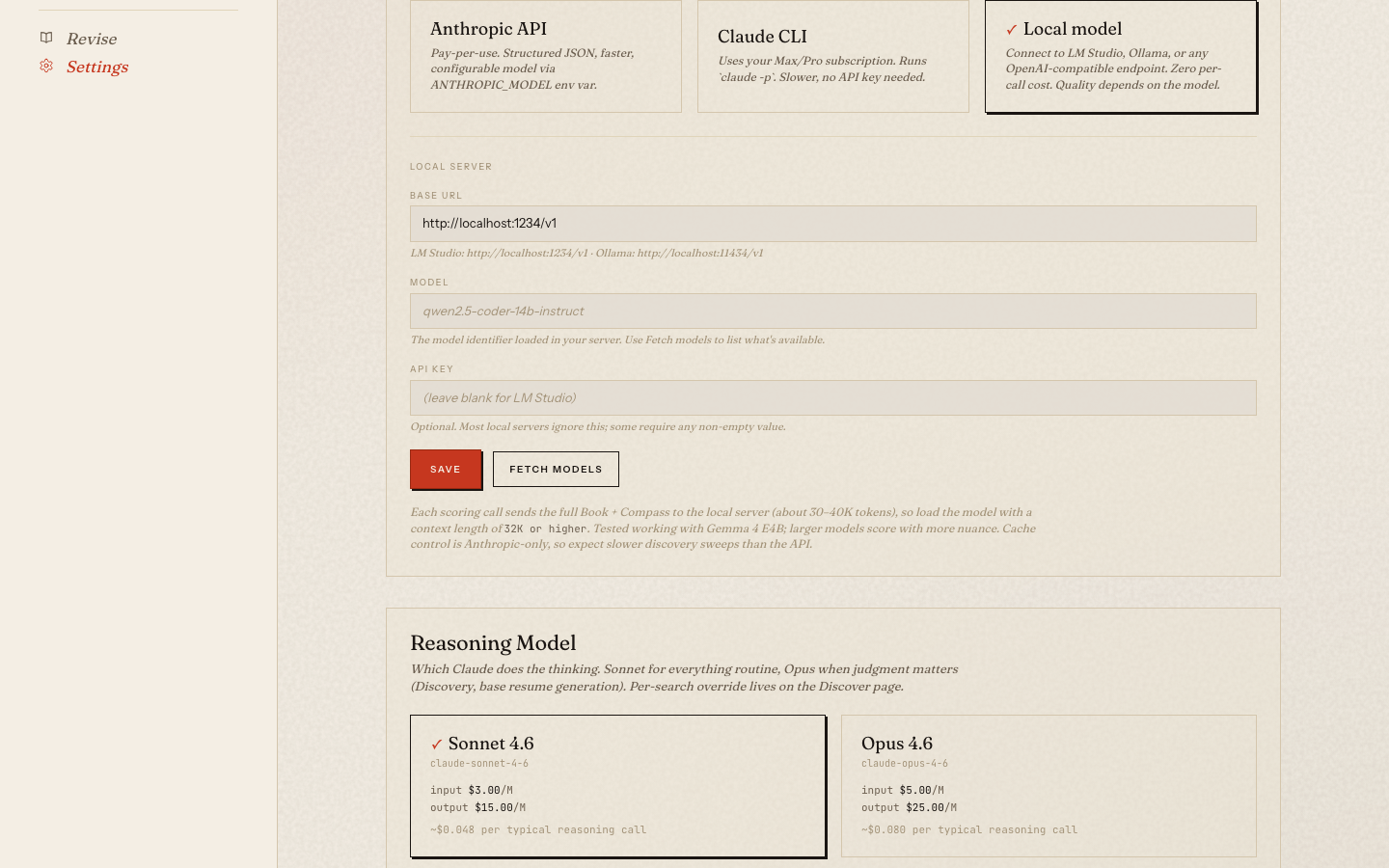Click the 'claude-sonnet-4-6' model ID text
Screen dimensions: 1389x868
(x=479, y=764)
